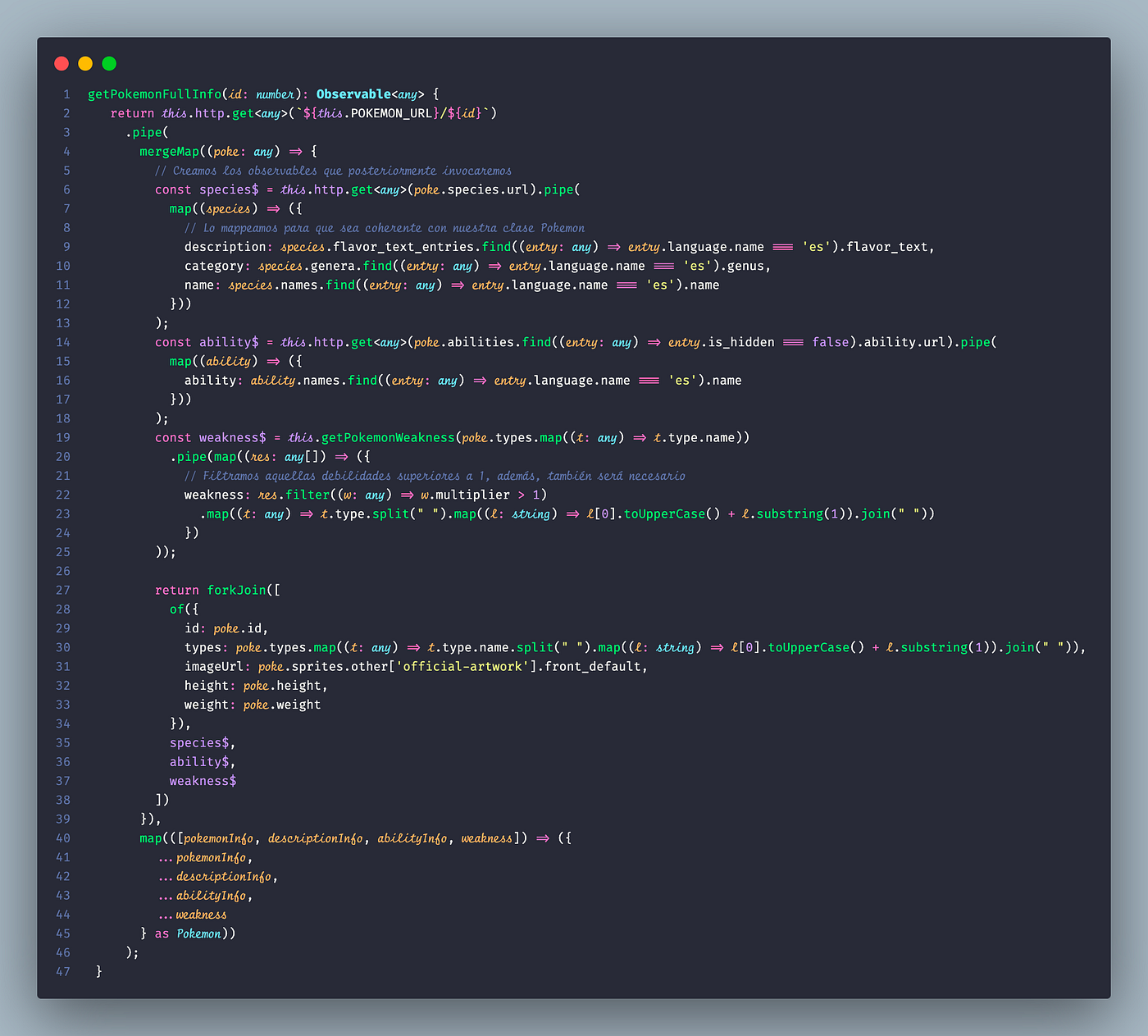Click the pokemonInfo parameter on line 40
The image size is (1148, 1036).
tap(219, 838)
